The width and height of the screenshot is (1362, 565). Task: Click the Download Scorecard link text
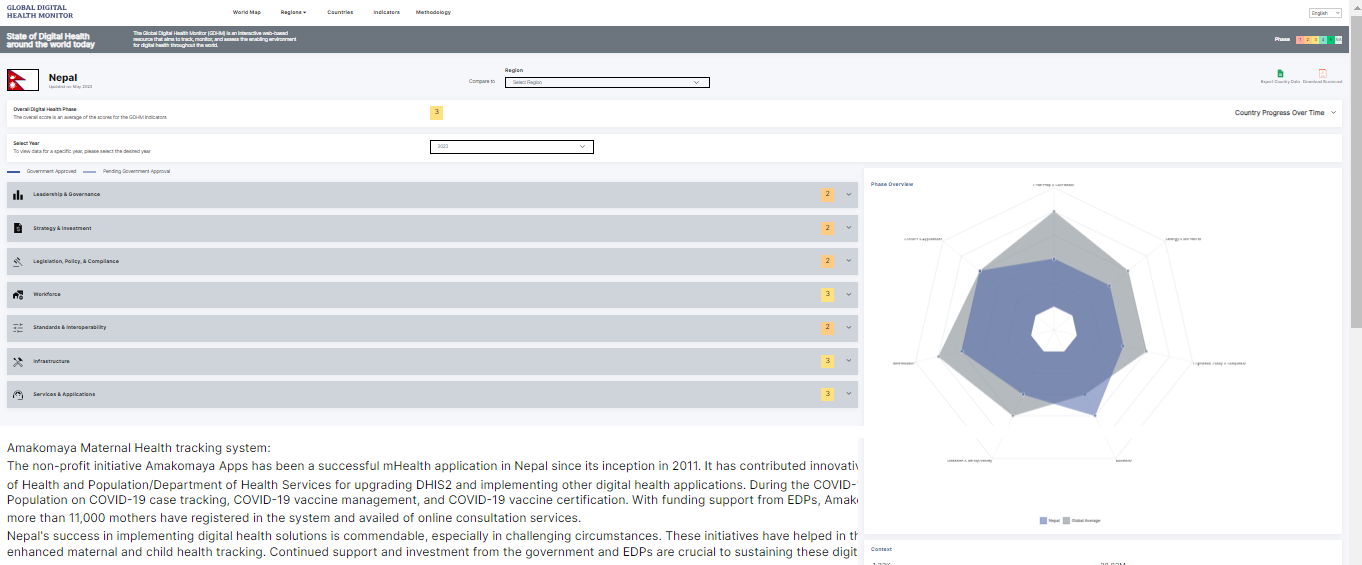[x=1322, y=81]
